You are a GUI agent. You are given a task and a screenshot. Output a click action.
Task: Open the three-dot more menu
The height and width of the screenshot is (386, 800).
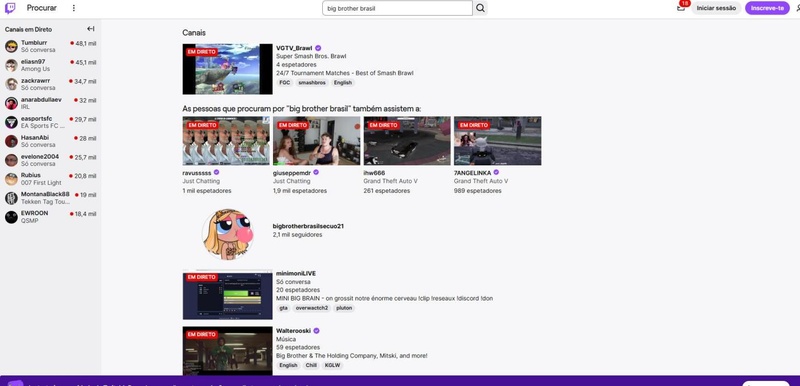point(73,8)
